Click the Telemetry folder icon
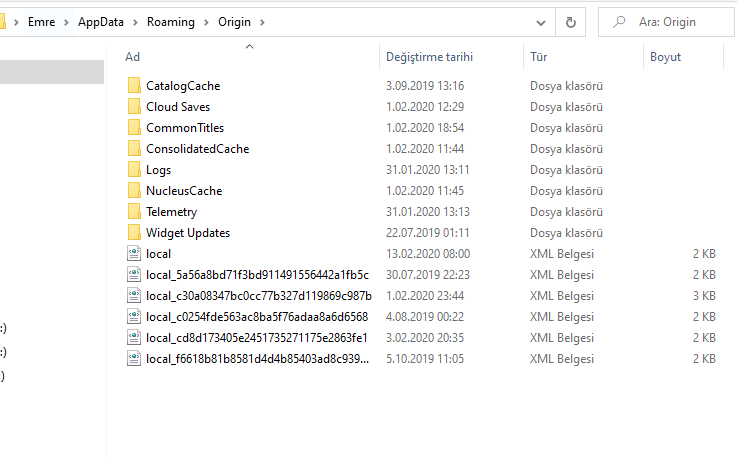Image resolution: width=737 pixels, height=458 pixels. point(134,212)
